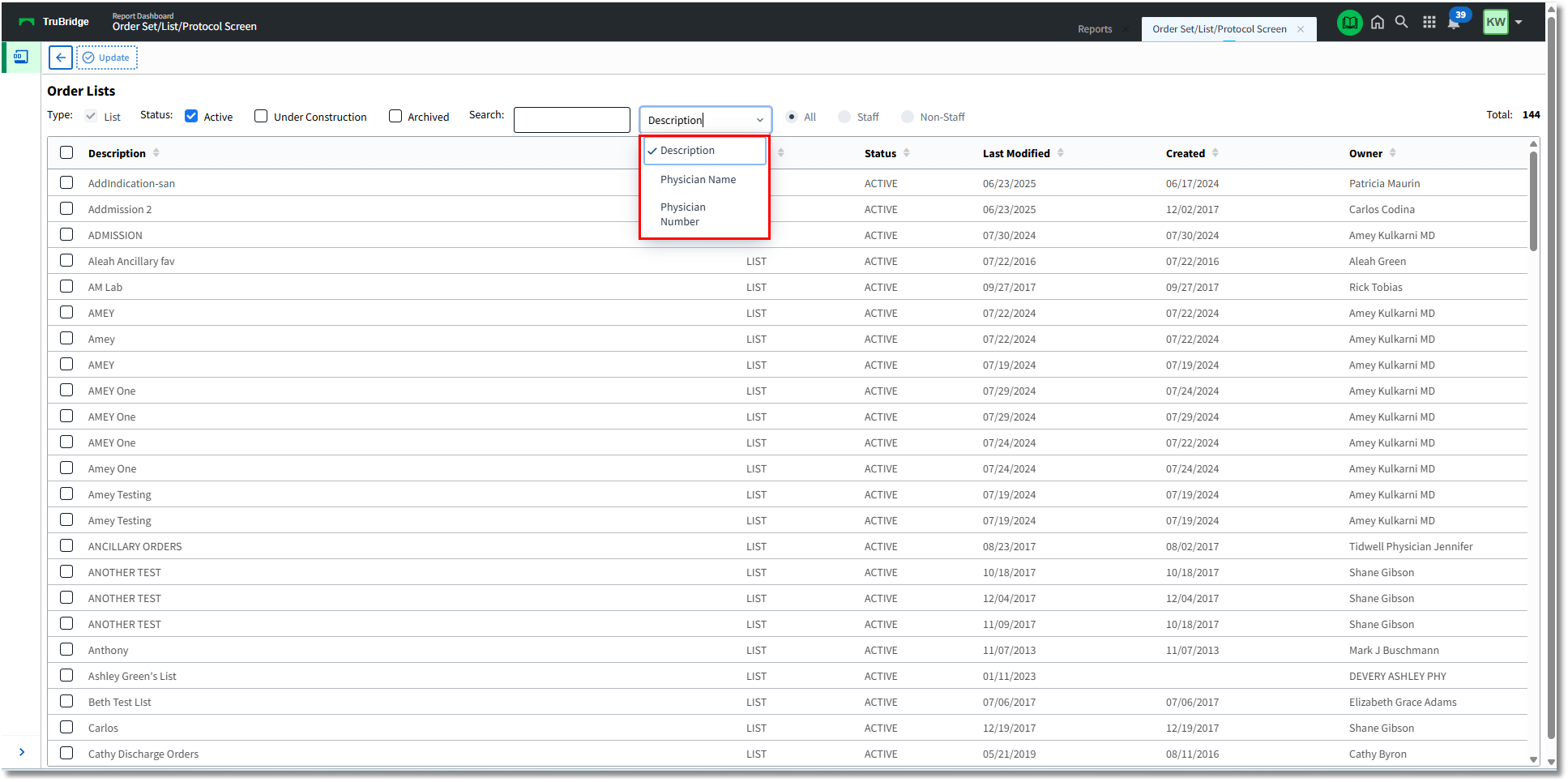Enable the Archived status filter
This screenshot has height=782, width=1568.
pyautogui.click(x=395, y=116)
